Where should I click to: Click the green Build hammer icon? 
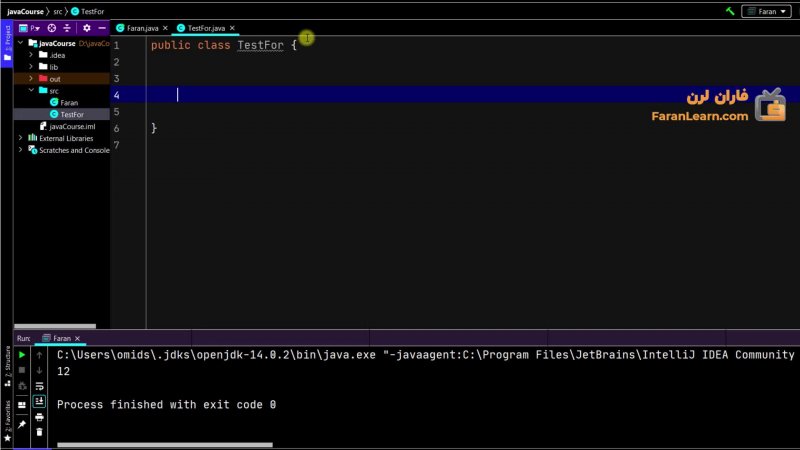click(x=731, y=10)
